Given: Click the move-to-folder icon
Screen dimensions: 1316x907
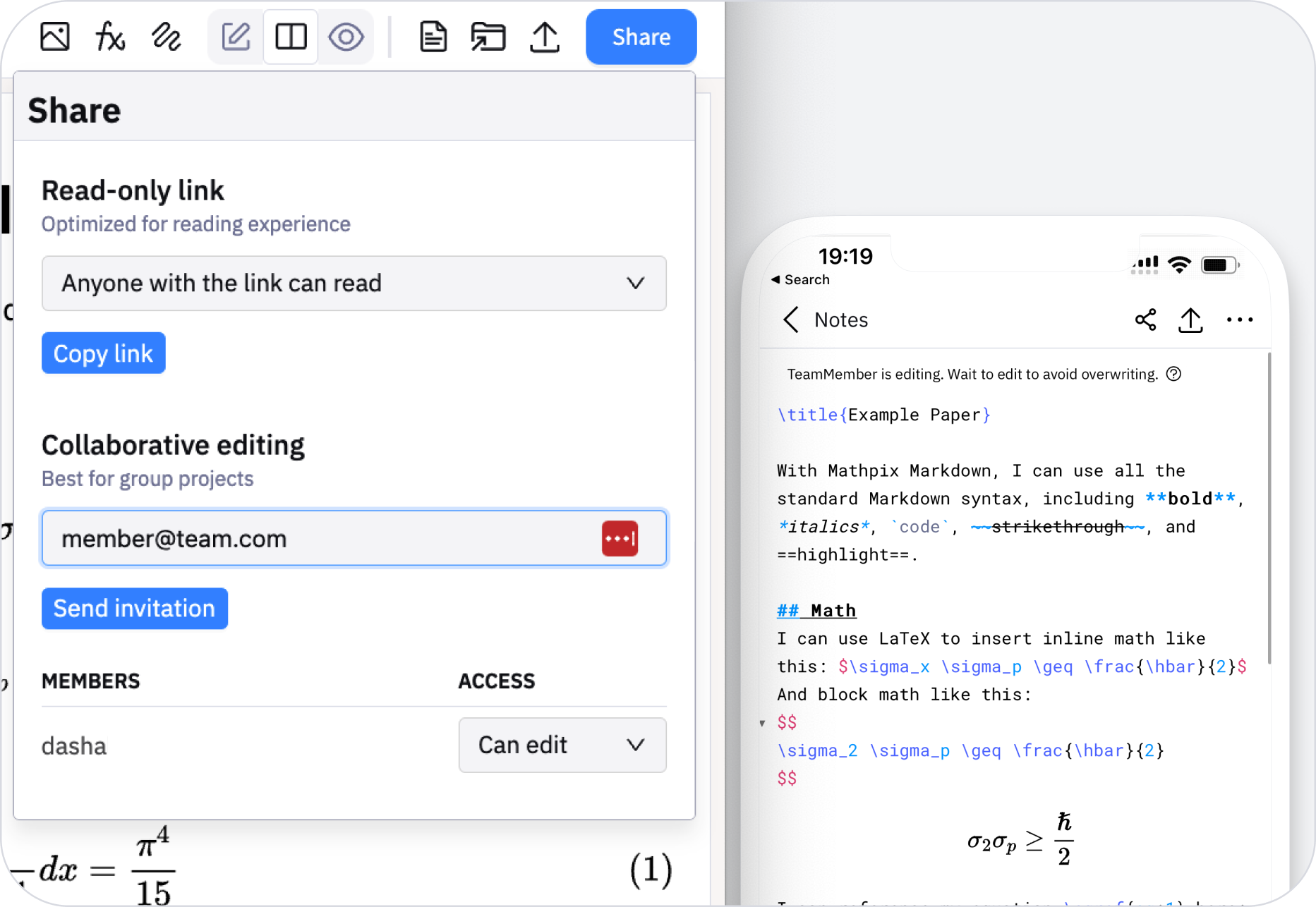Looking at the screenshot, I should [488, 37].
